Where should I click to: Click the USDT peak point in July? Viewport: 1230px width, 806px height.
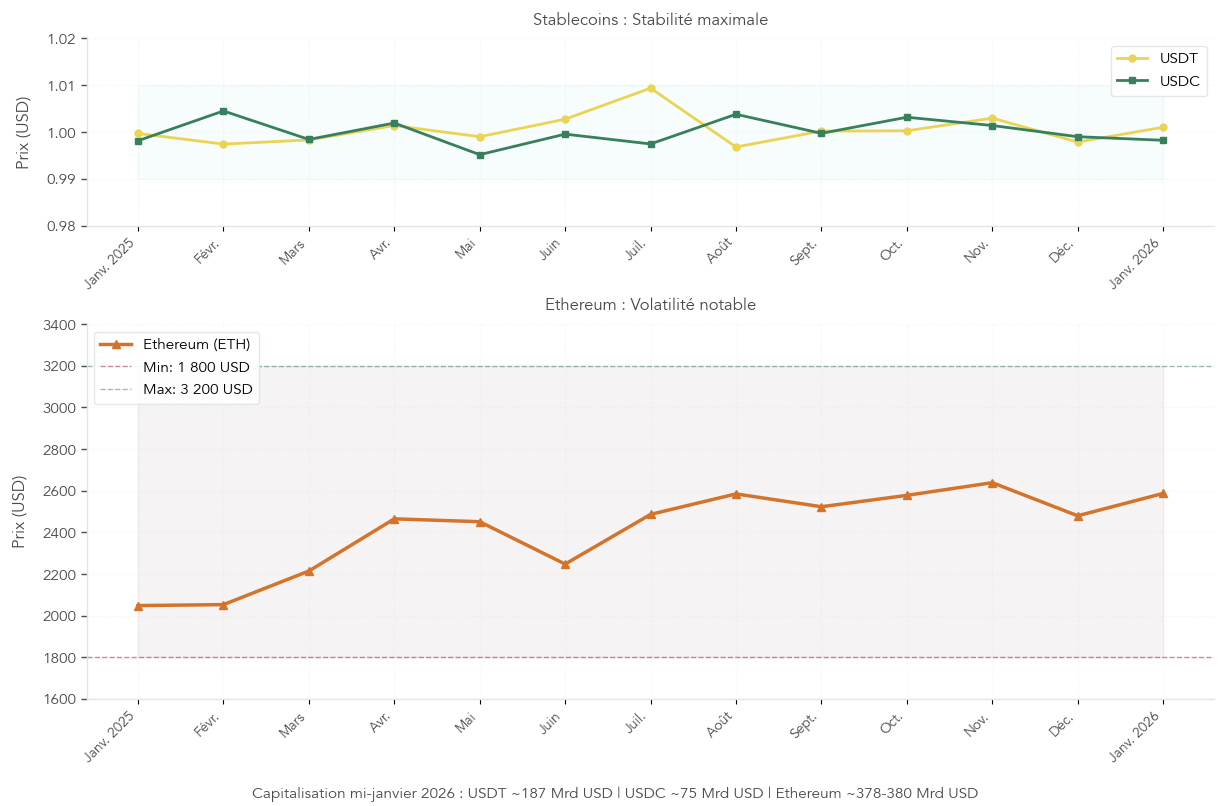651,88
